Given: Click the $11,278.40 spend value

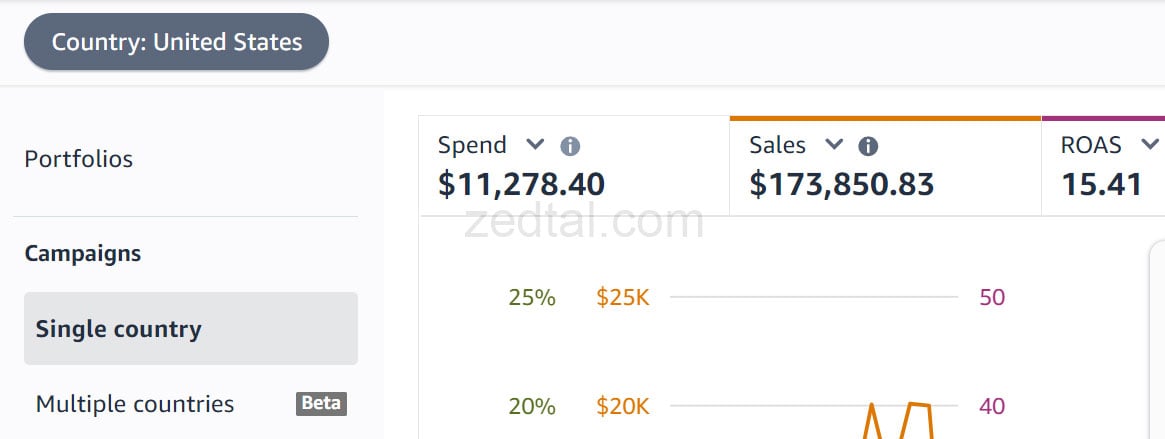Looking at the screenshot, I should coord(521,184).
